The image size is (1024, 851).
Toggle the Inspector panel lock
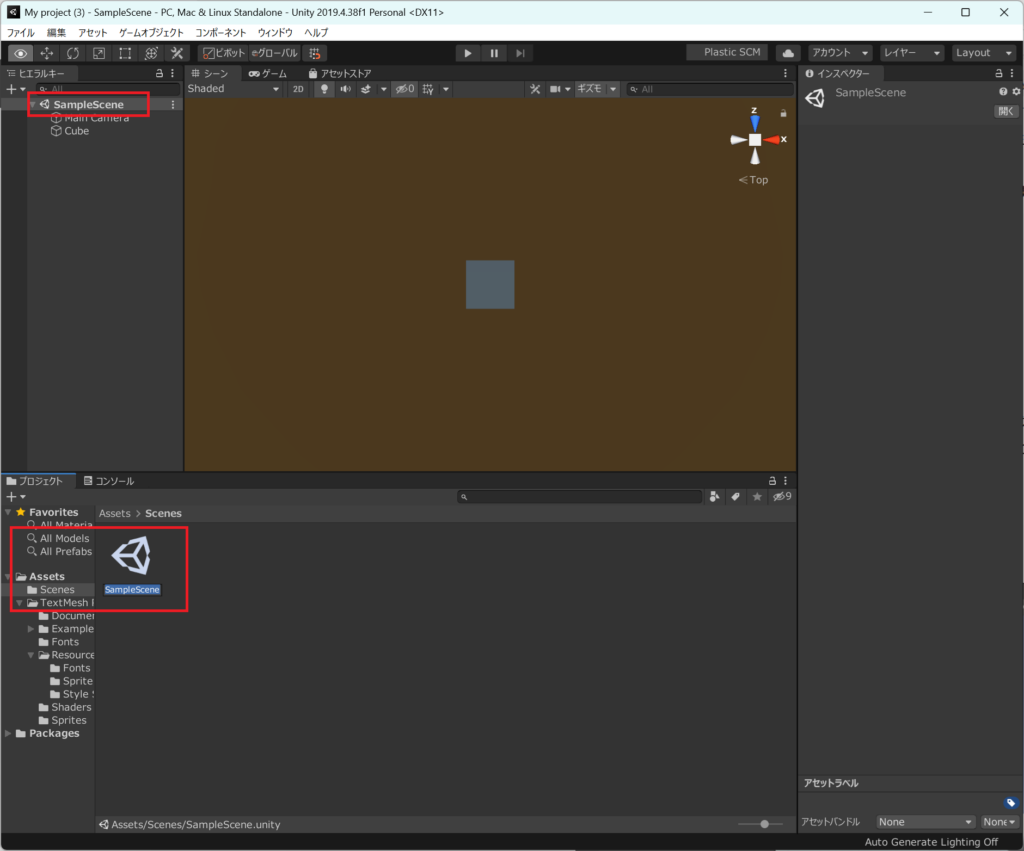pos(999,74)
